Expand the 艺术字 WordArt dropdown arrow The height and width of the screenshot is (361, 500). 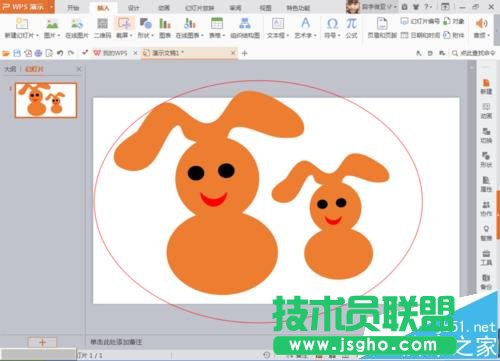(x=315, y=35)
